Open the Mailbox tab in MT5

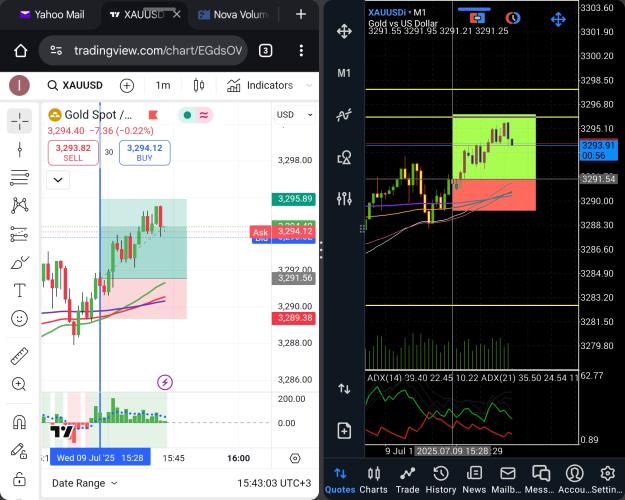(507, 480)
